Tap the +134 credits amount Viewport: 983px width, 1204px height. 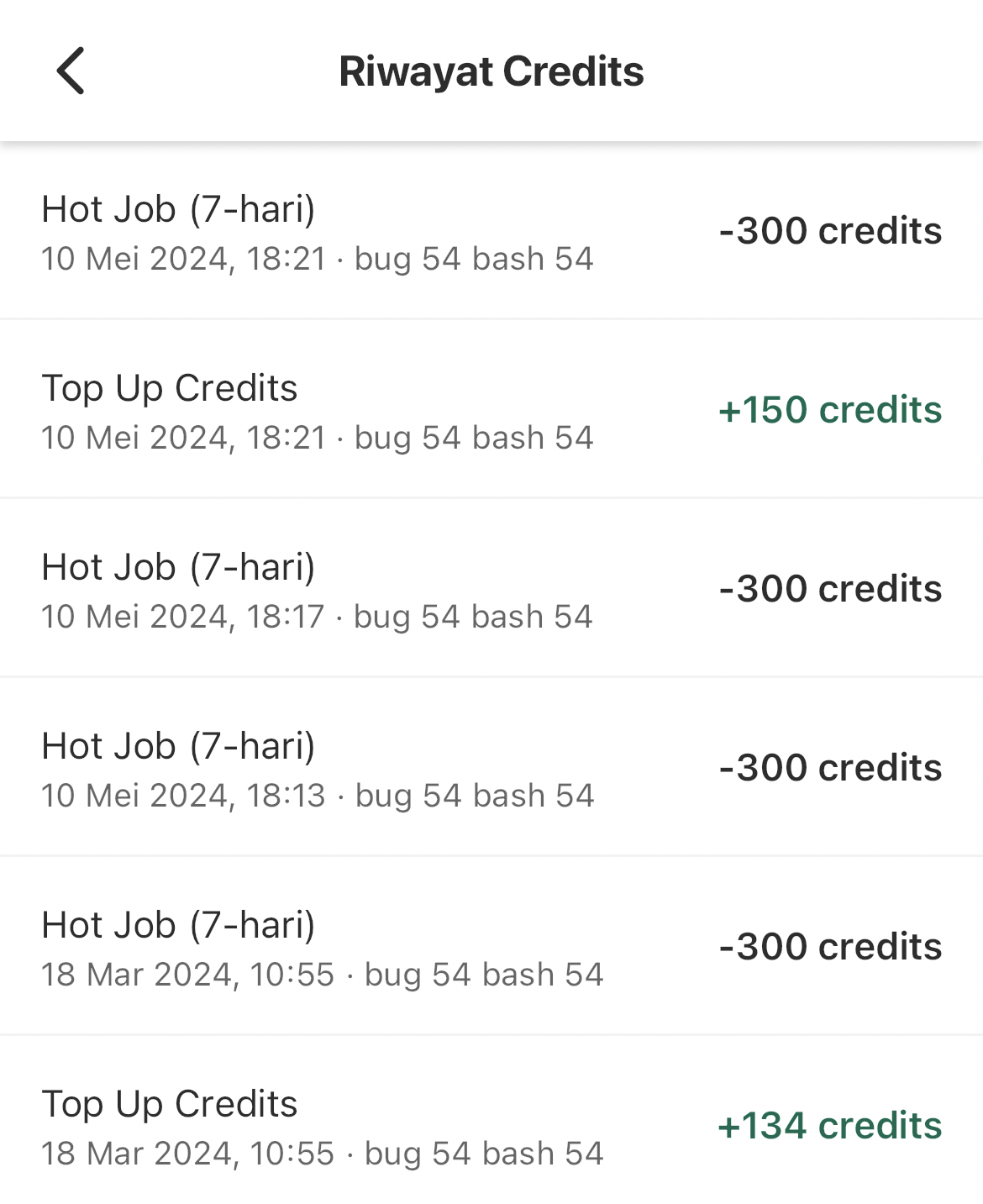pos(830,1126)
